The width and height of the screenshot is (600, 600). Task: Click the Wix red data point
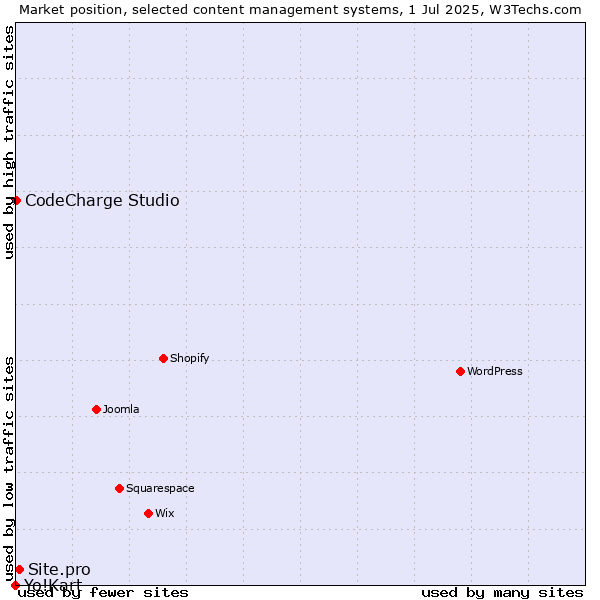coord(148,513)
